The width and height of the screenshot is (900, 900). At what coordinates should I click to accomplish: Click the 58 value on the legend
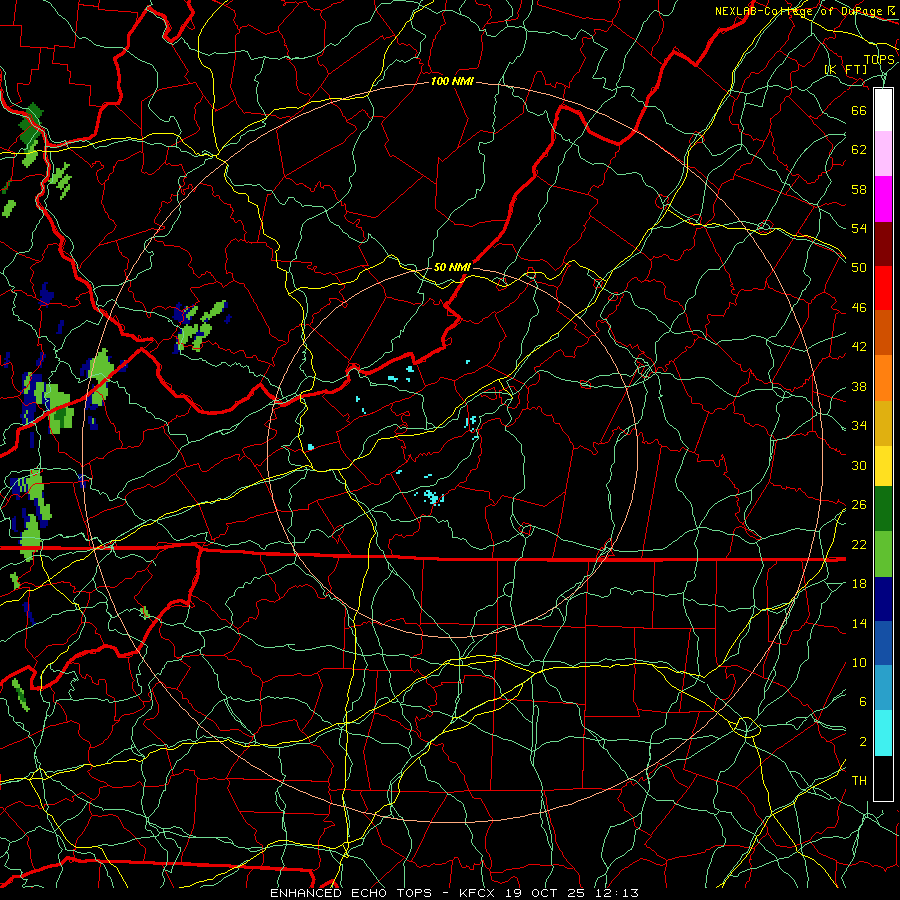click(x=859, y=189)
